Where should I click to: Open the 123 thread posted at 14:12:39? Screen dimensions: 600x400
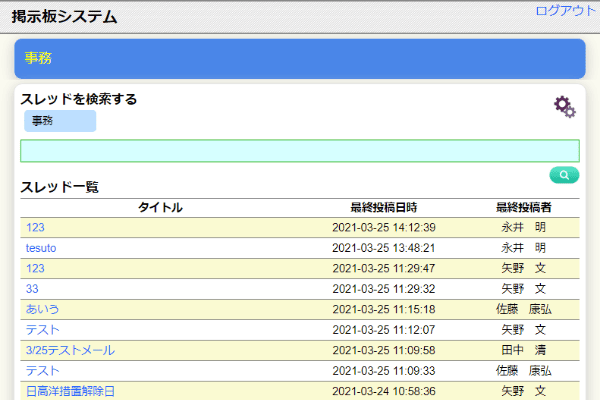[35, 228]
